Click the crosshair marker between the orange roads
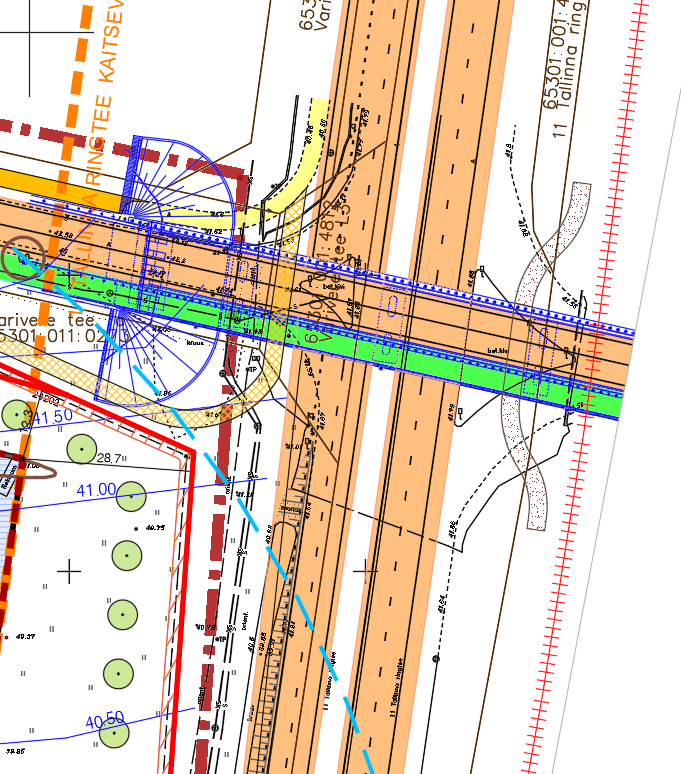This screenshot has height=774, width=681. point(365,570)
